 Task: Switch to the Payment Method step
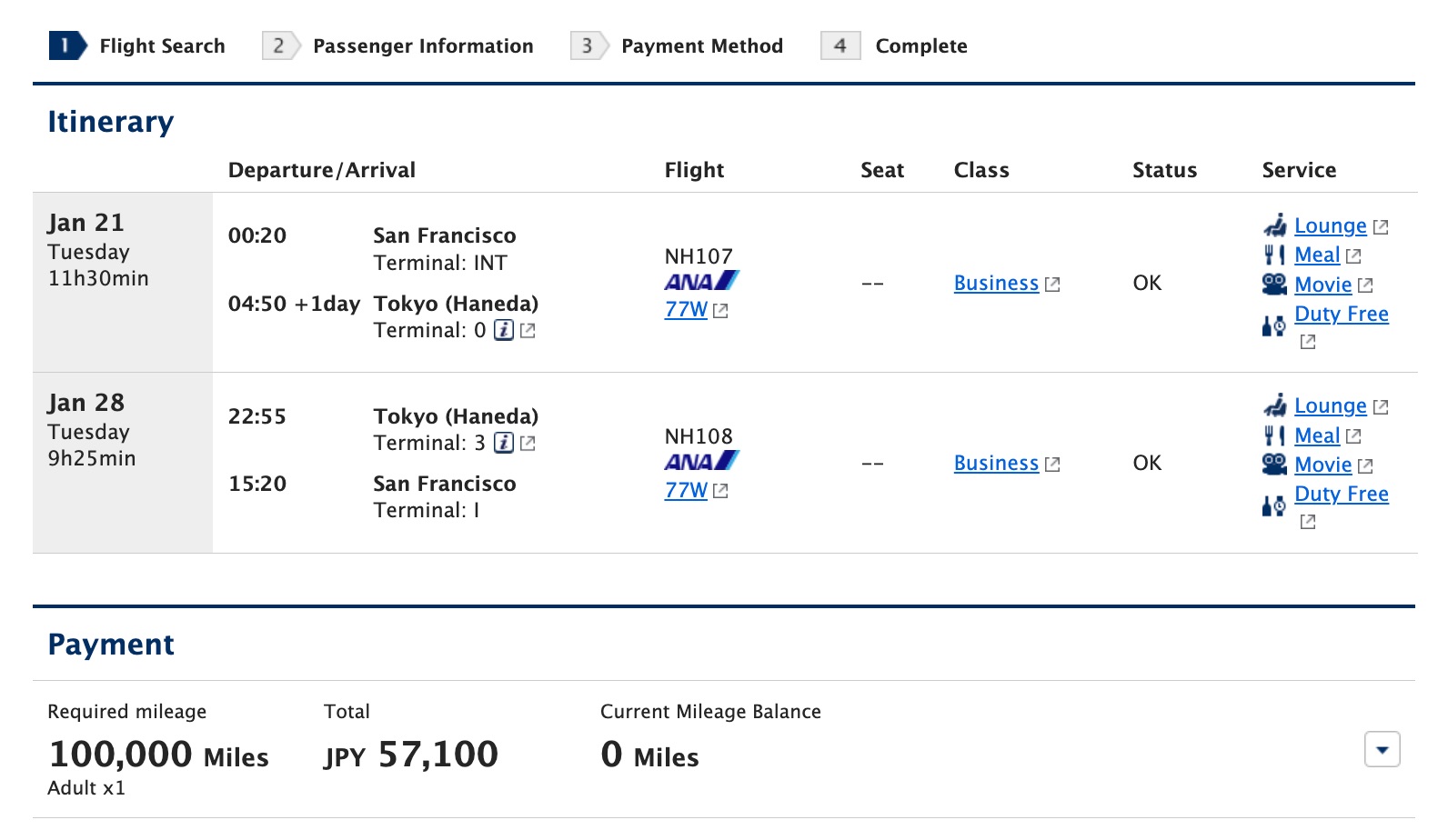701,45
